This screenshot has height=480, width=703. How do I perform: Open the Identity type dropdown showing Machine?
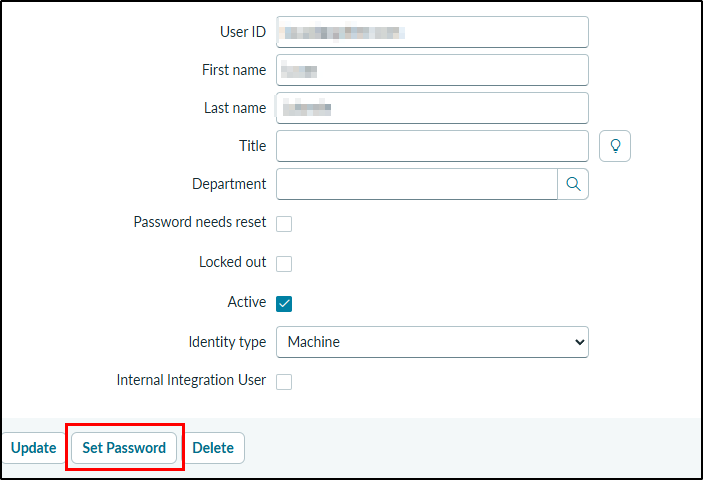(432, 342)
